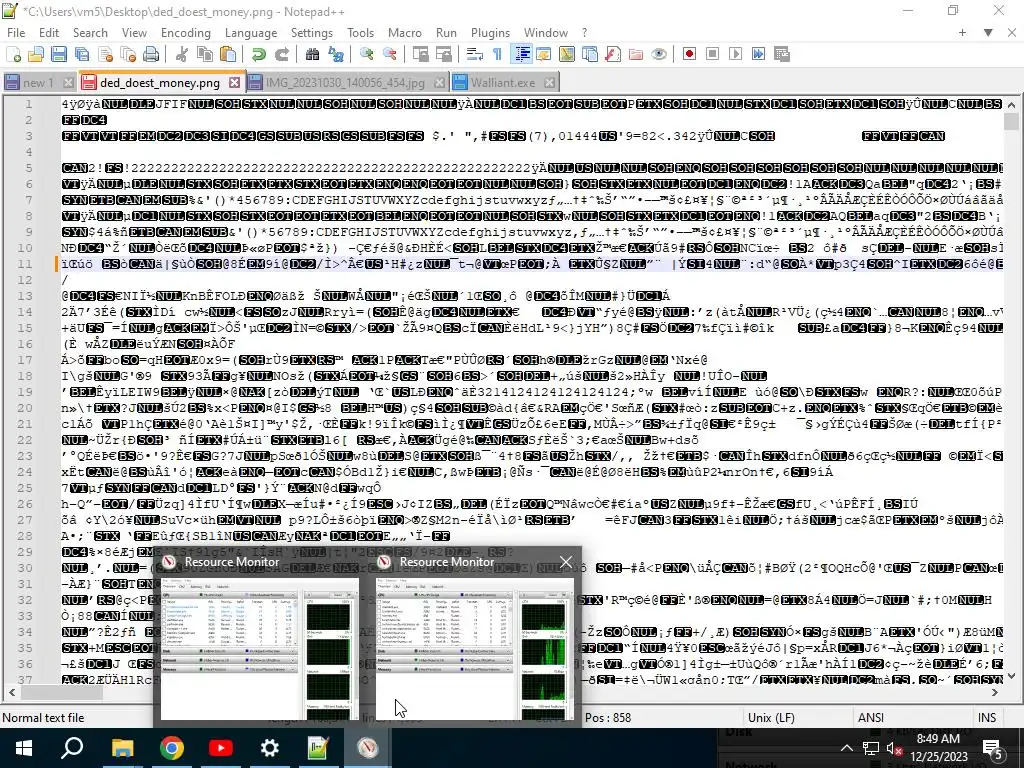Show hidden system tray icons chevron
This screenshot has height=768, width=1024.
coord(846,748)
